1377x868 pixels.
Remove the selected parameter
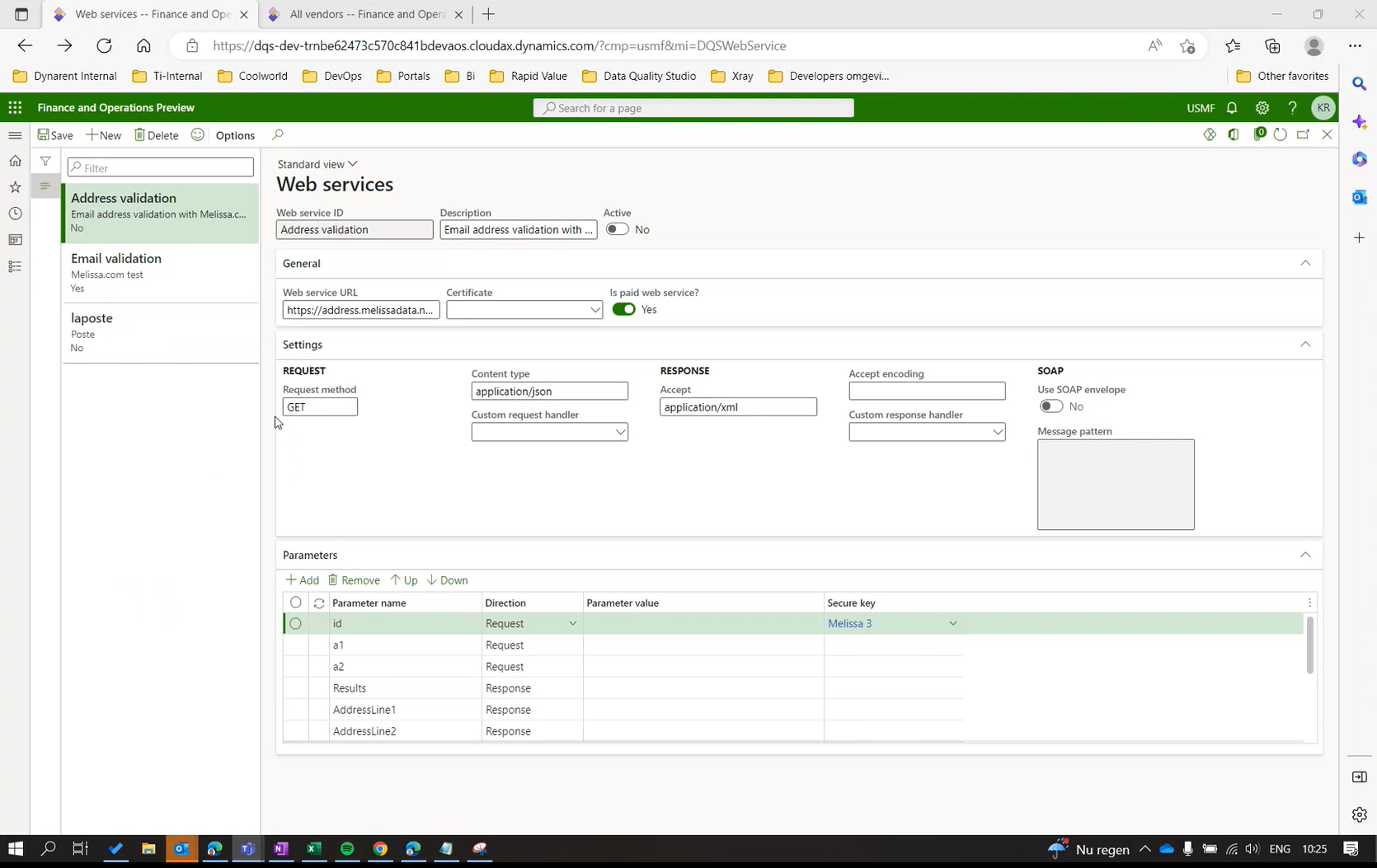coord(354,580)
